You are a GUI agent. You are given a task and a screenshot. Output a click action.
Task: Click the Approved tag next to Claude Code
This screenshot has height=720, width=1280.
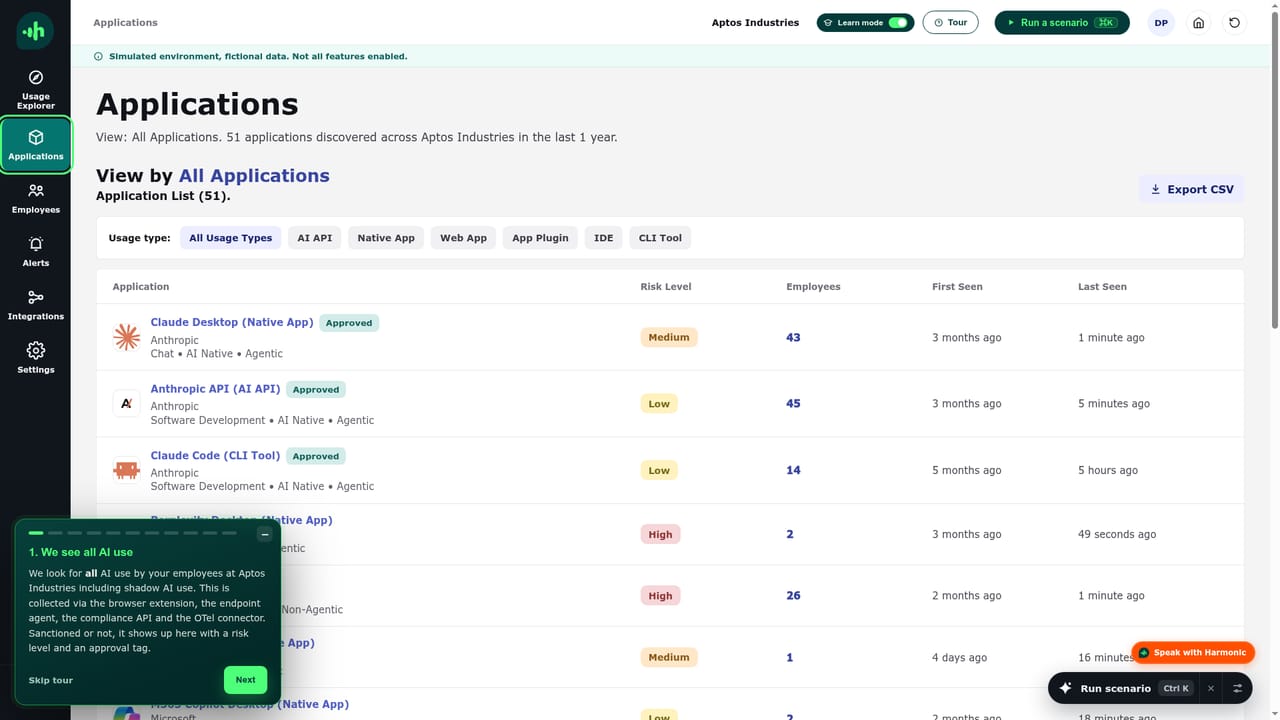(316, 456)
